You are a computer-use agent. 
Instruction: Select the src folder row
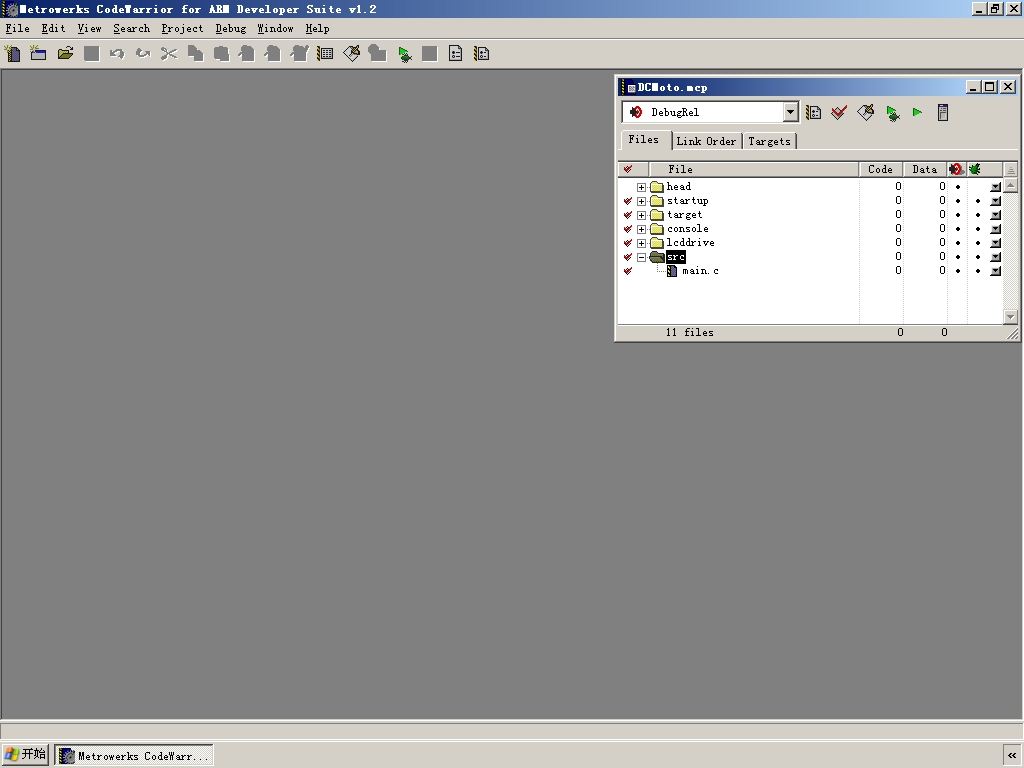810,257
